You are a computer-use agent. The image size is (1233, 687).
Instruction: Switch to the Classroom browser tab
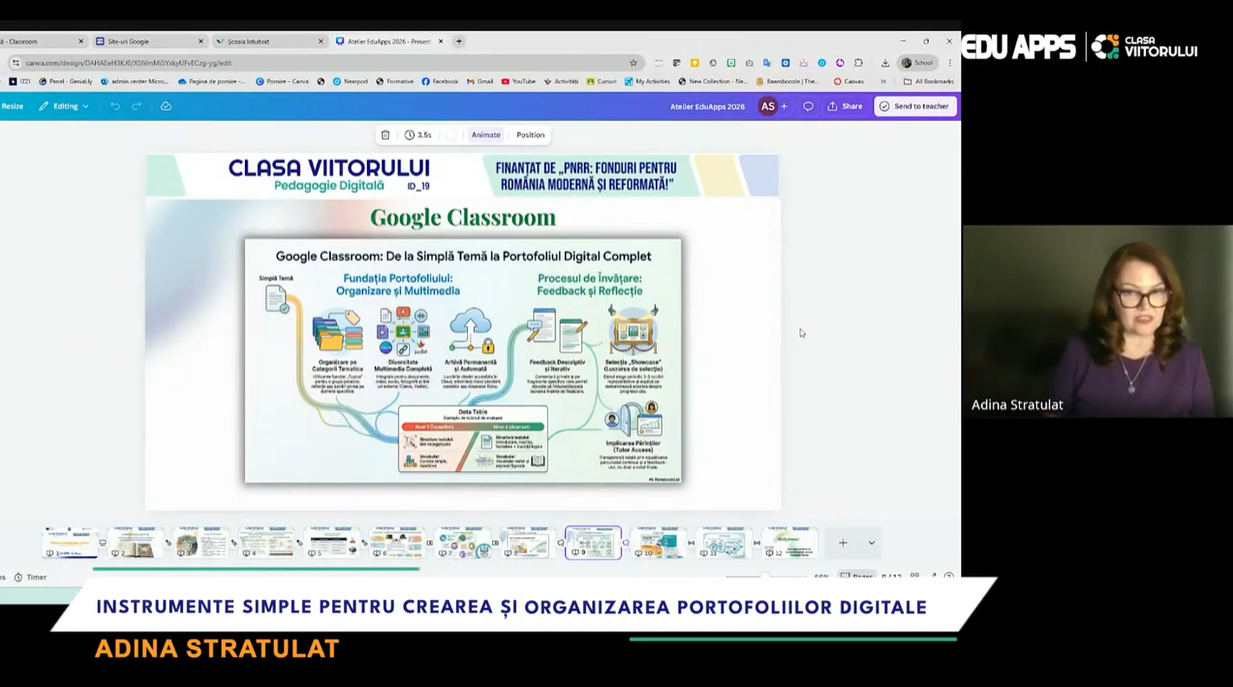tap(40, 42)
